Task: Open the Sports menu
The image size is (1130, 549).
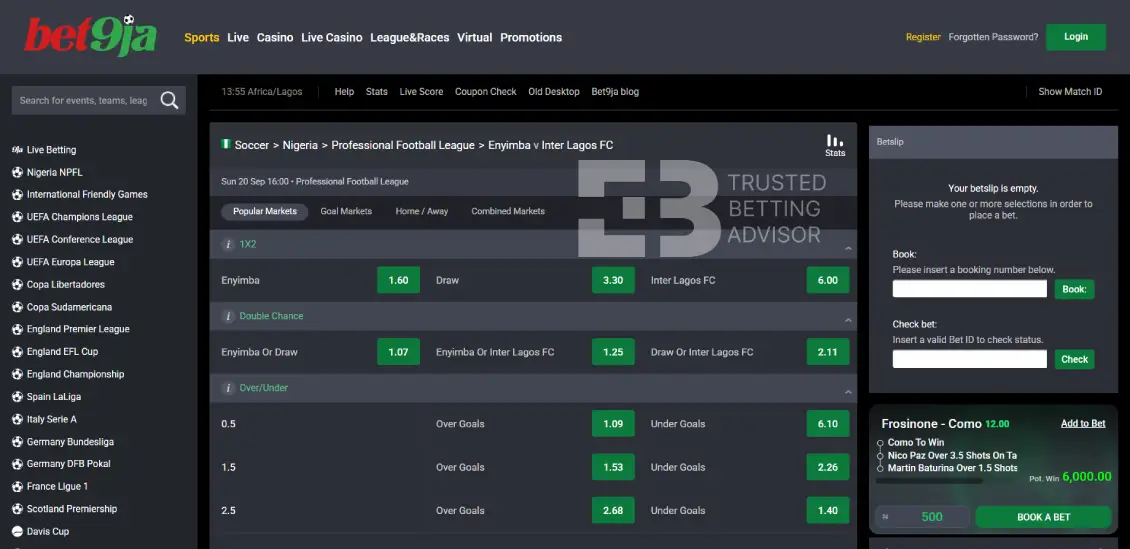Action: pyautogui.click(x=202, y=37)
